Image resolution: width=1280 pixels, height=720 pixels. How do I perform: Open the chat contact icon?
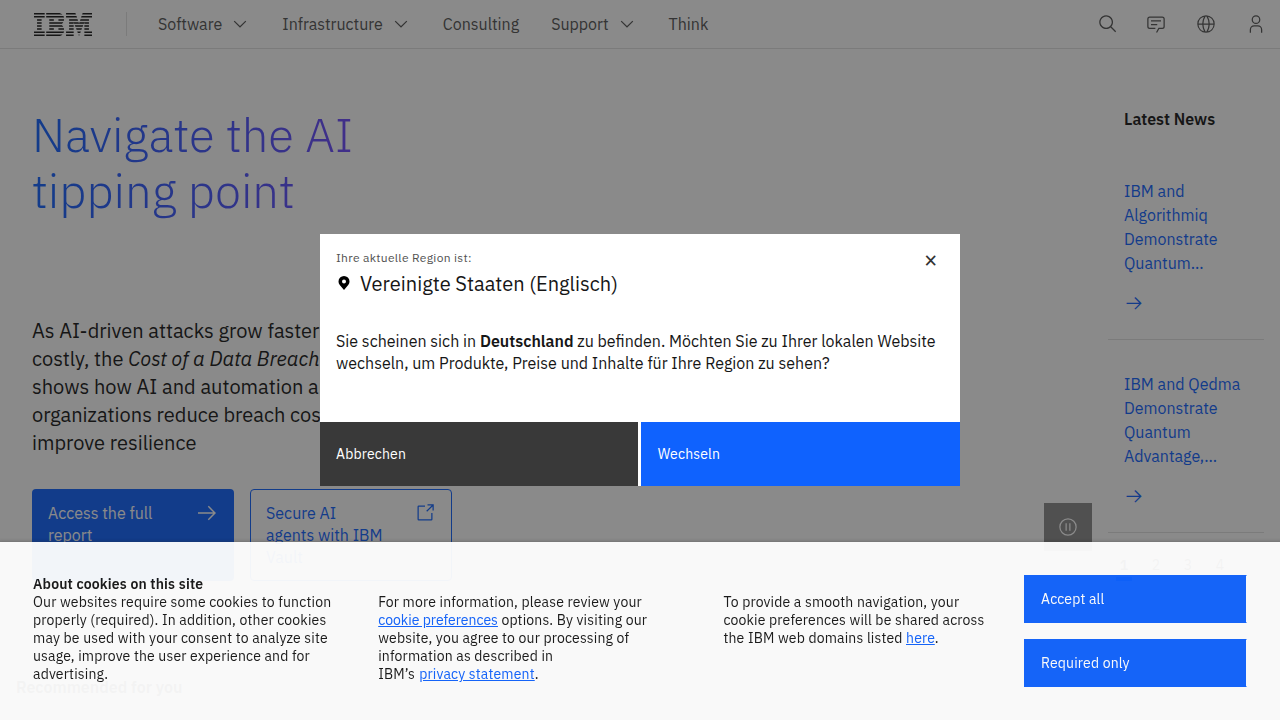pos(1156,24)
